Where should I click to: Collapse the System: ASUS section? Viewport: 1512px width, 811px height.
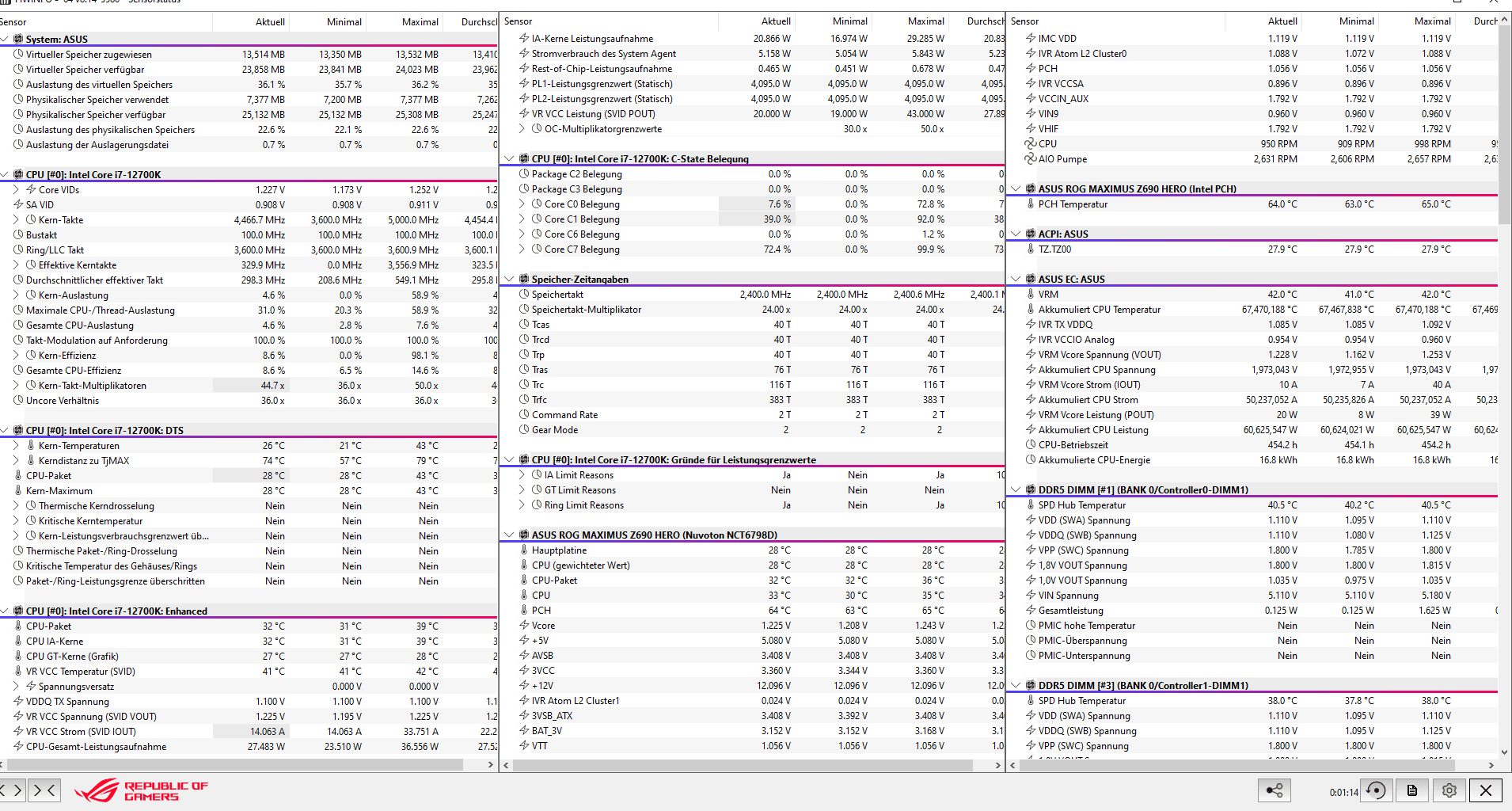[5, 39]
